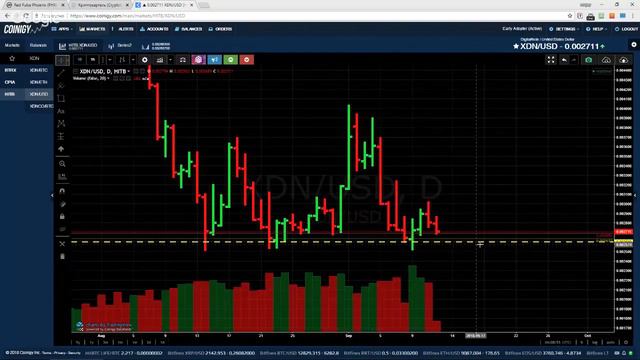This screenshot has height=360, width=640.
Task: Select the XABCD patterns tool
Action: tap(61, 123)
